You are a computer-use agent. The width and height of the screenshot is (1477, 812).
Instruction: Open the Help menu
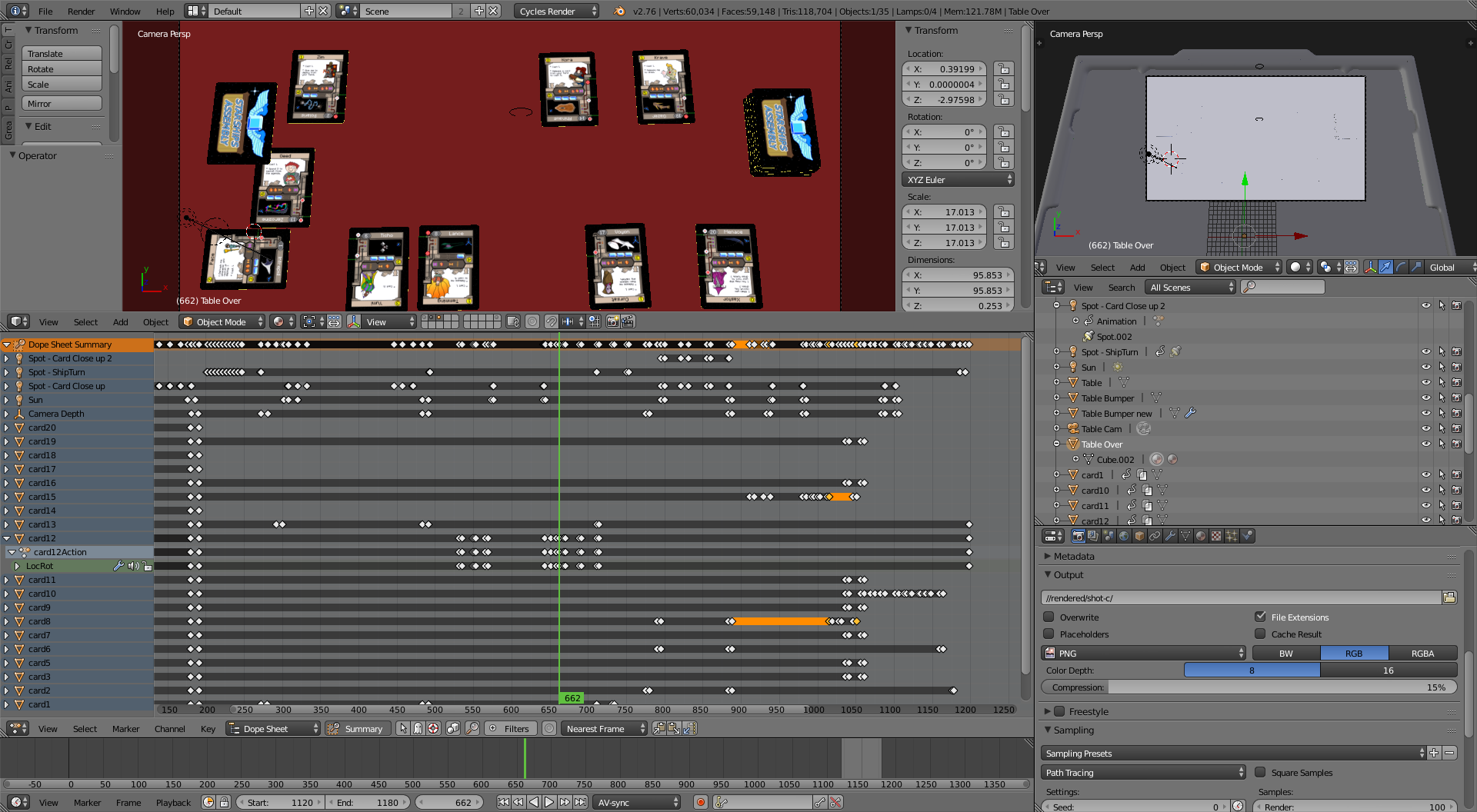pyautogui.click(x=165, y=11)
